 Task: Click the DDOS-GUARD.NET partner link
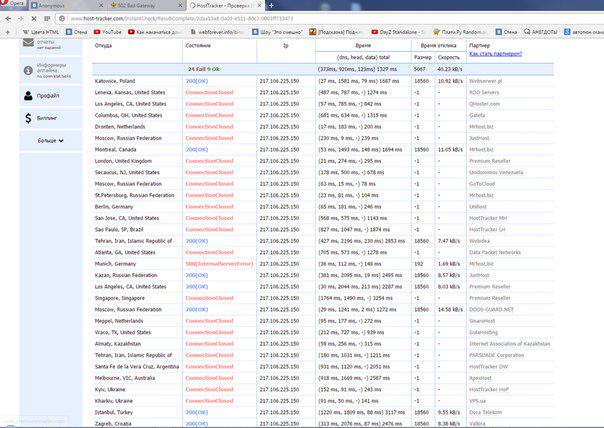[491, 310]
